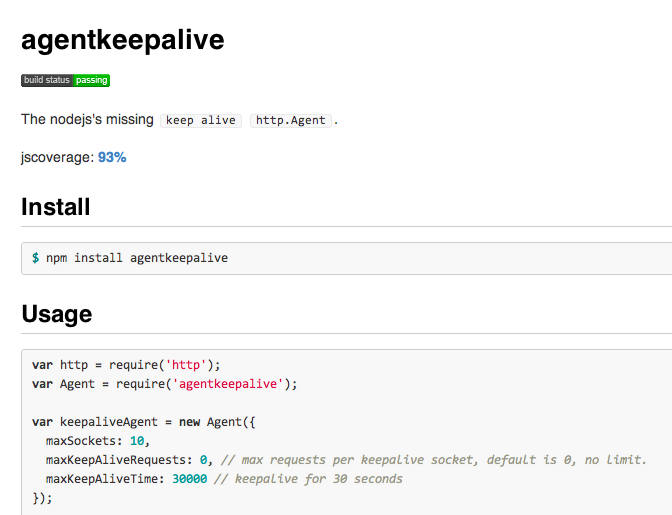Click the 30000 value of maxKeepAliveTime
The image size is (672, 515).
pos(189,479)
